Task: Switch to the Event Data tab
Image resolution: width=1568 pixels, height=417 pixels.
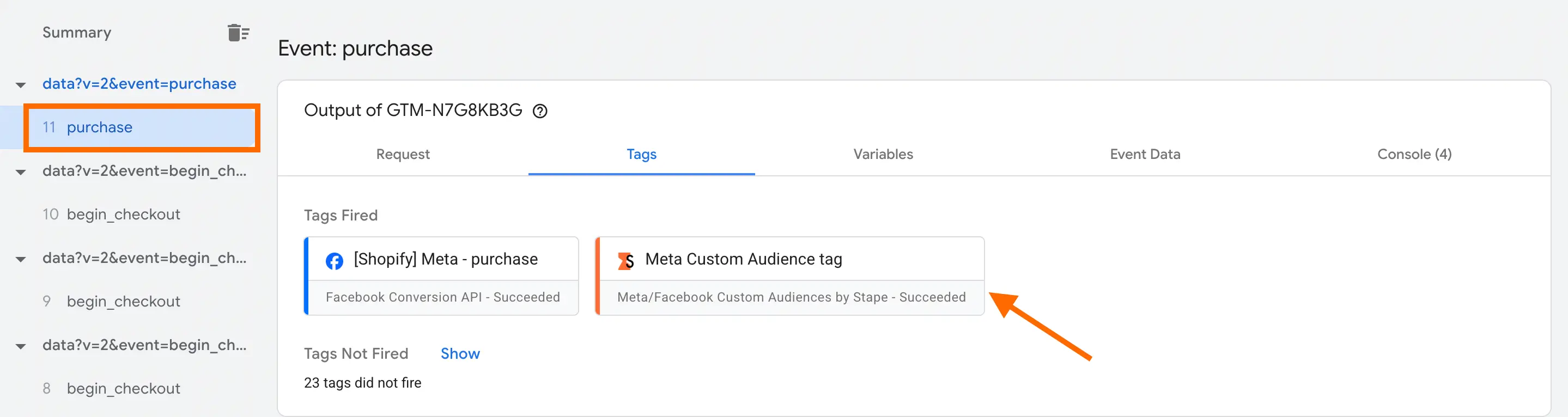Action: click(1144, 155)
